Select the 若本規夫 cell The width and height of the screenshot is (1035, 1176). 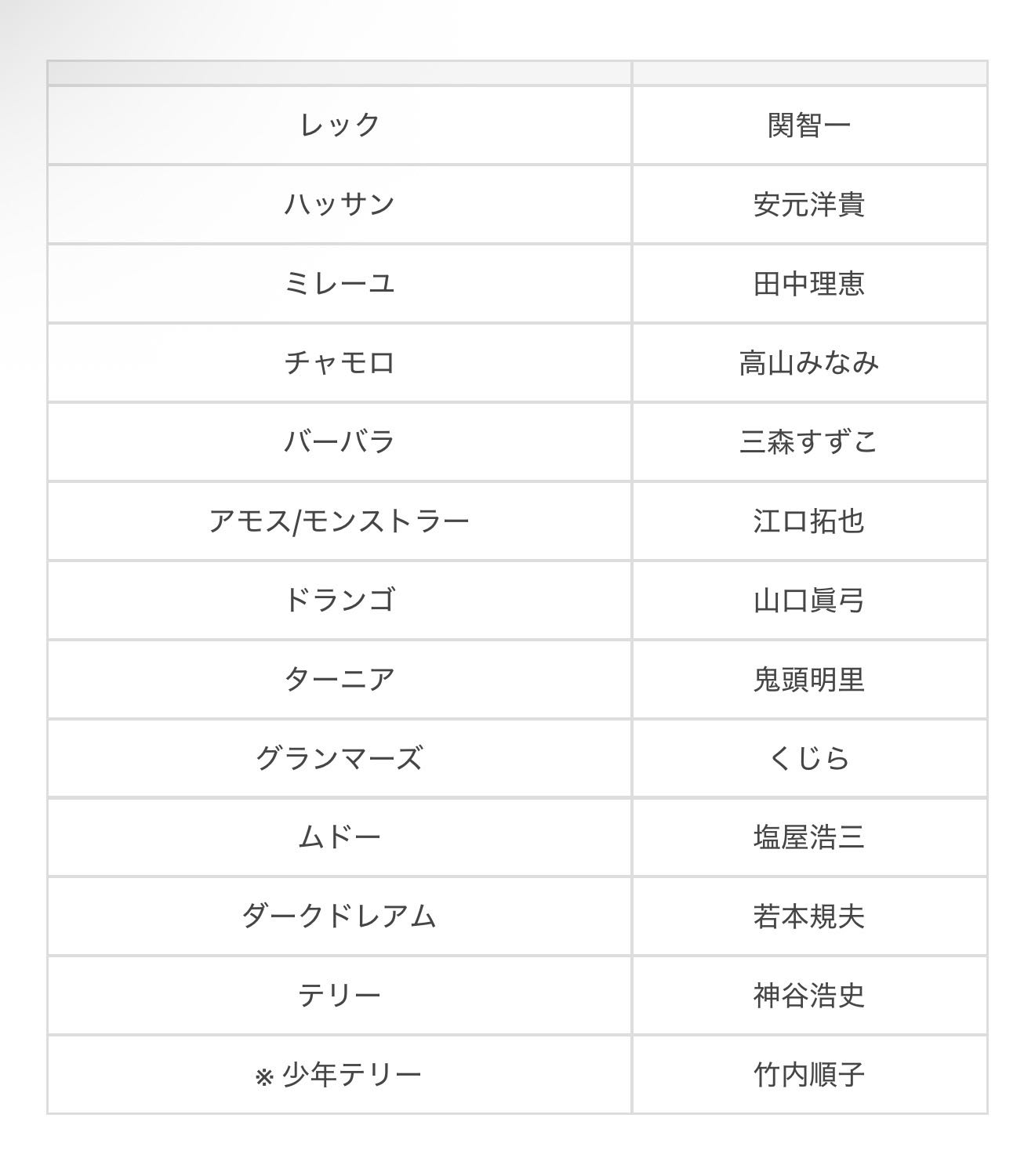point(809,916)
